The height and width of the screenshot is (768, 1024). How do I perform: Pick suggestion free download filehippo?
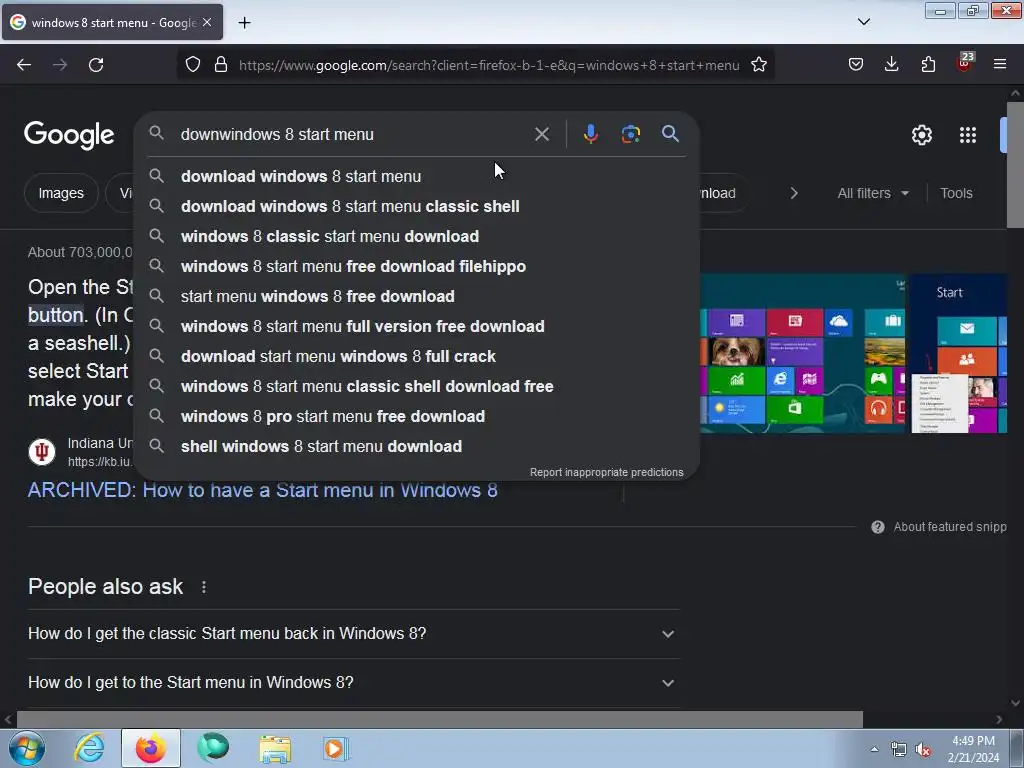(417, 266)
